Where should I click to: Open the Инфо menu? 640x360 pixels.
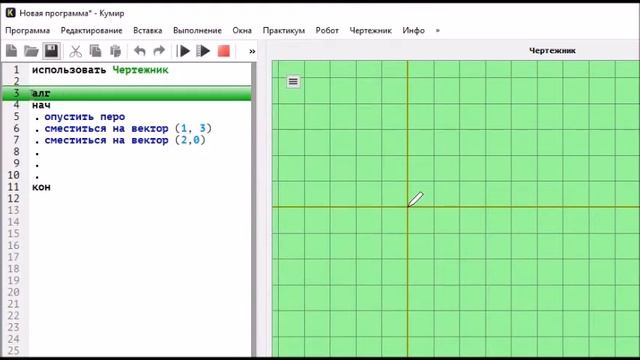tap(413, 31)
